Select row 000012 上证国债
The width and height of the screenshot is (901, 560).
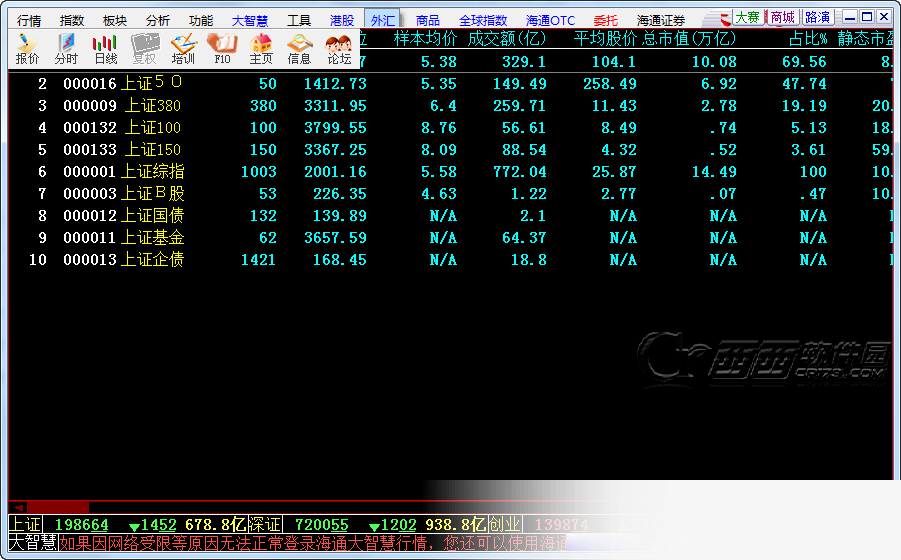tap(450, 216)
